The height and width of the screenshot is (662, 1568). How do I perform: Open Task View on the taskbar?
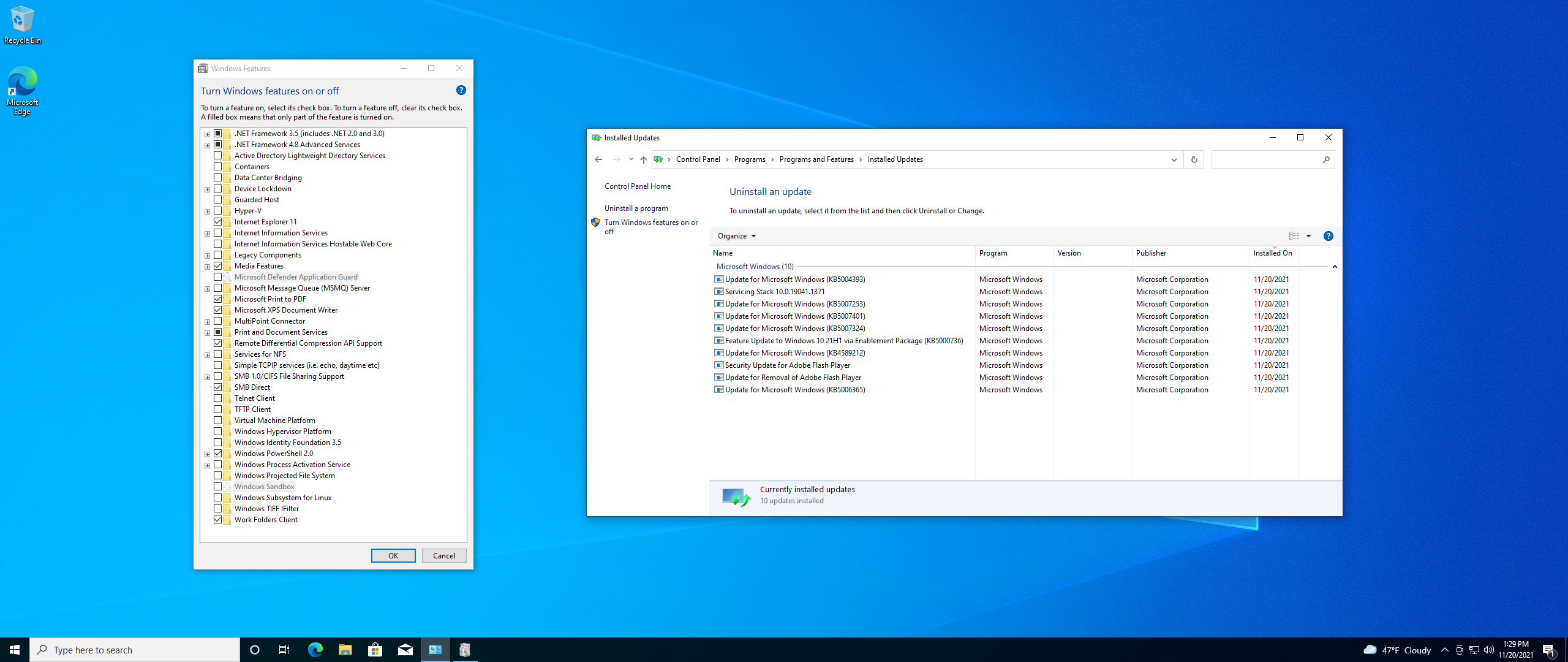pyautogui.click(x=284, y=650)
